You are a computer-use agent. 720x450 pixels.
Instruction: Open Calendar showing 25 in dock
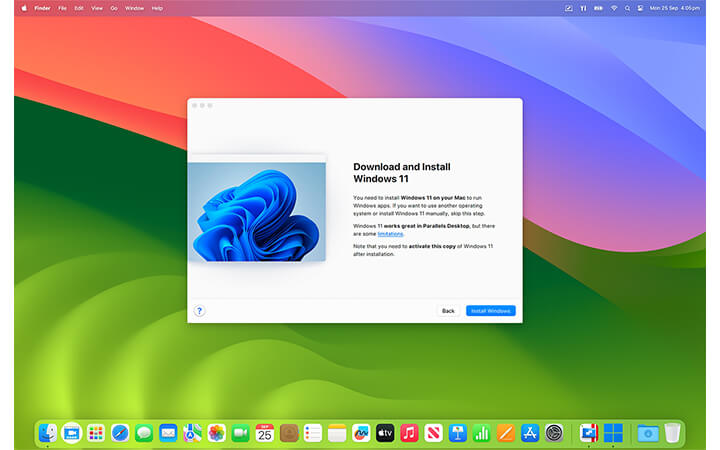click(265, 433)
